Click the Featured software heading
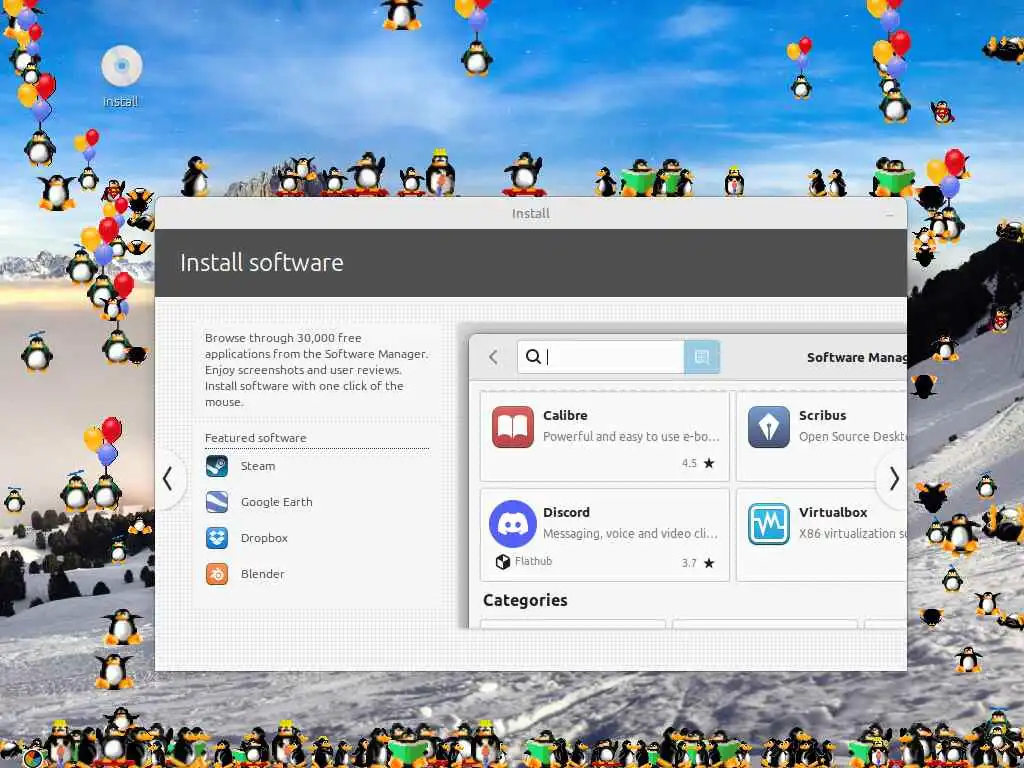The height and width of the screenshot is (768, 1024). [255, 438]
